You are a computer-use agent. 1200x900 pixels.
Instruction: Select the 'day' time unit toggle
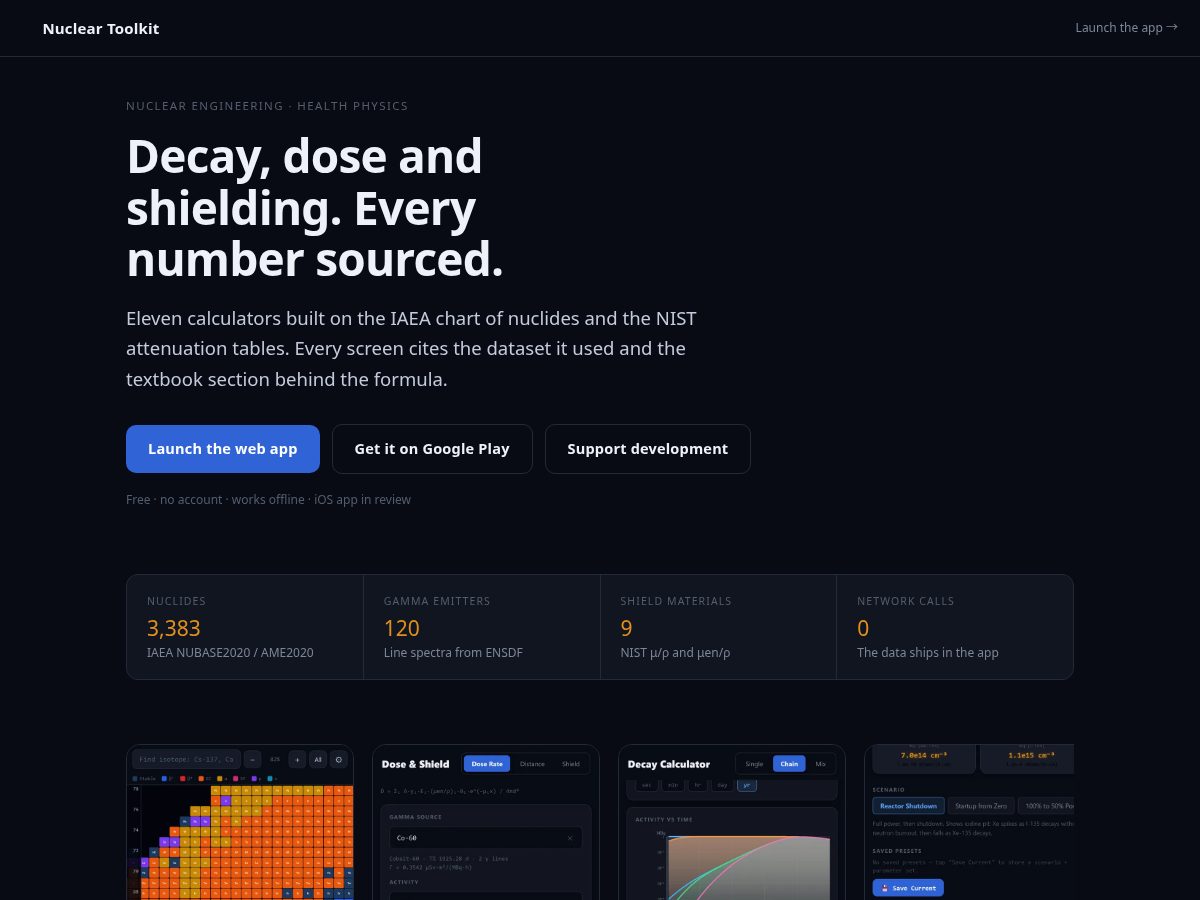722,786
